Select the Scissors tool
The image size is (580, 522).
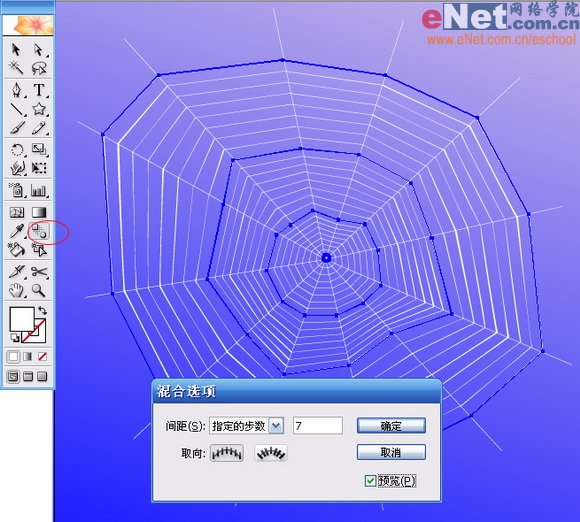point(39,272)
